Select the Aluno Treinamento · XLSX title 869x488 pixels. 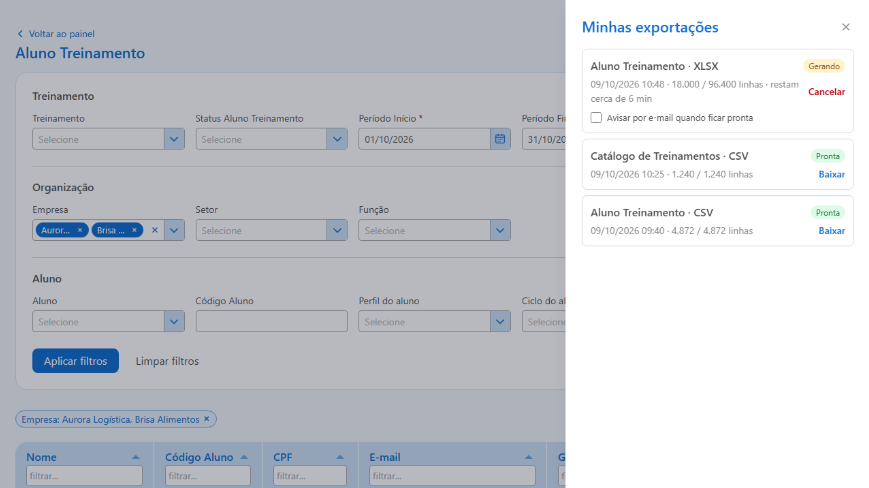pos(654,66)
